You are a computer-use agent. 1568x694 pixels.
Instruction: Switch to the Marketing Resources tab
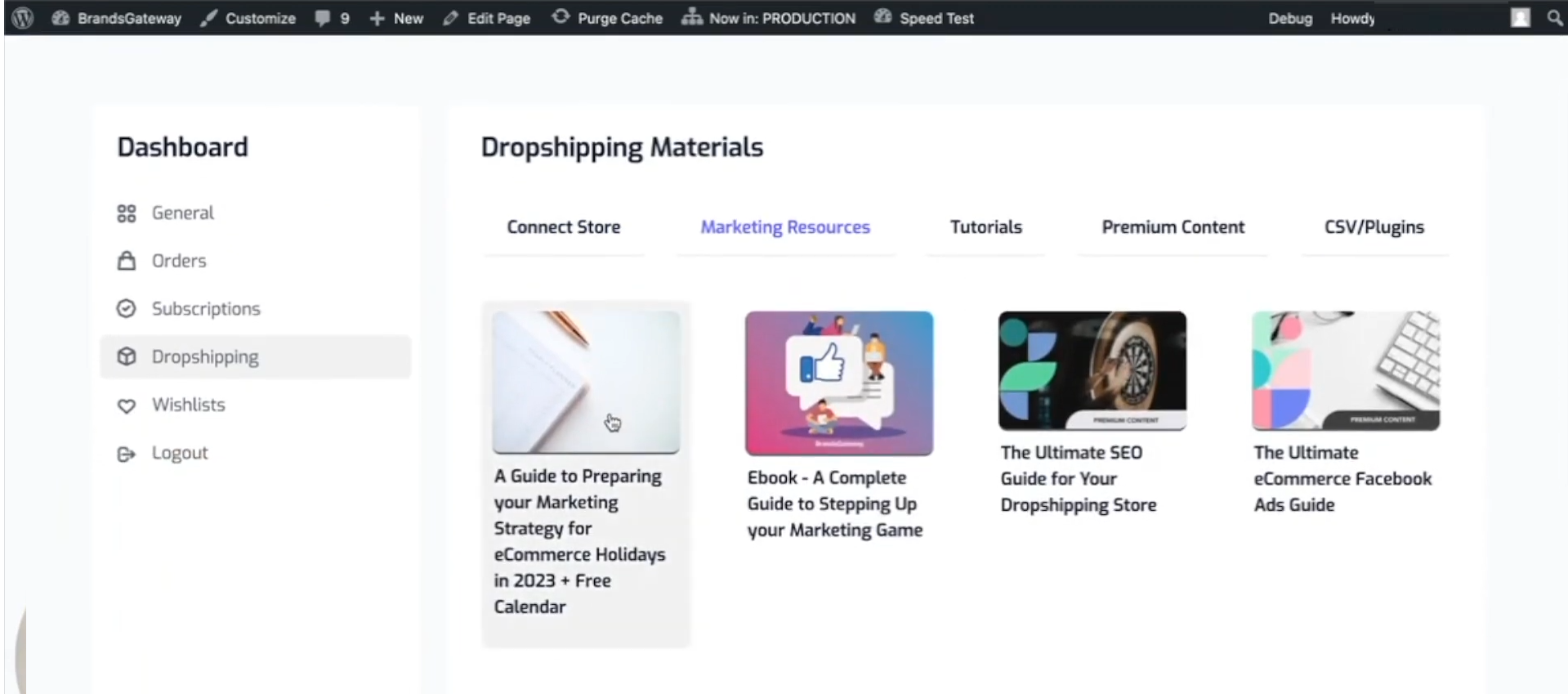click(x=785, y=227)
